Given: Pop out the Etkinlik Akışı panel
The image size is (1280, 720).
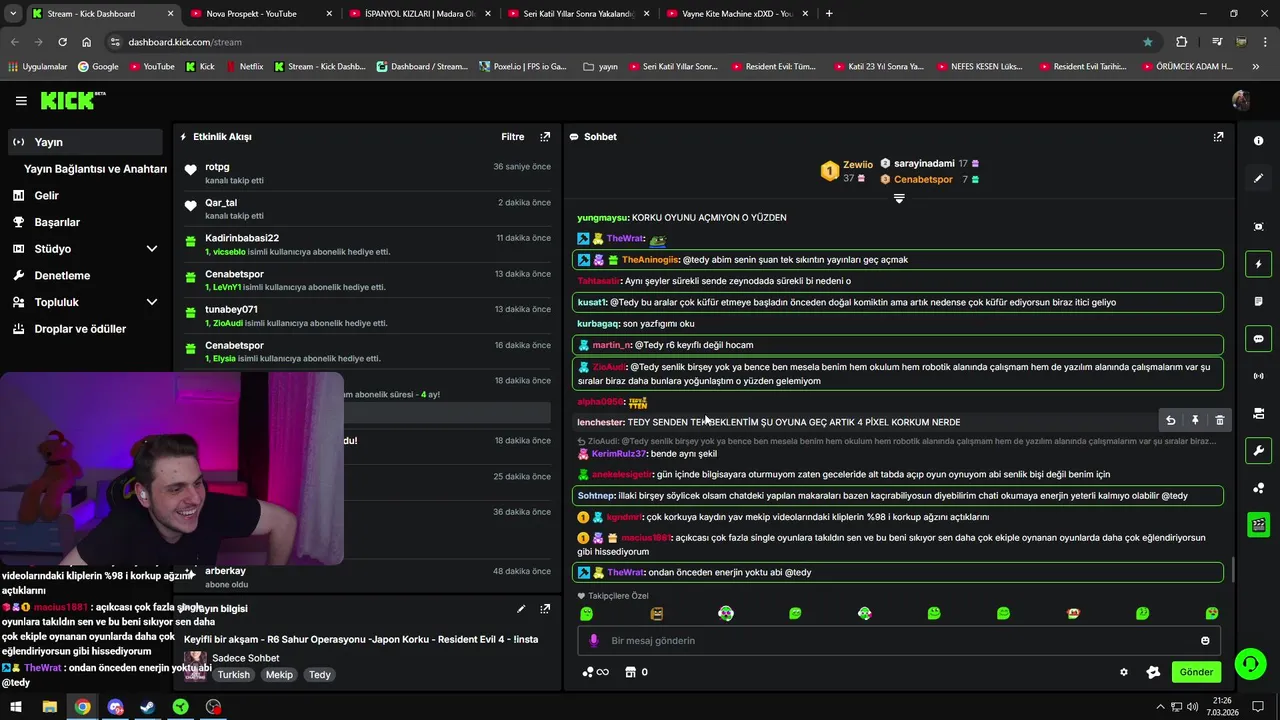Looking at the screenshot, I should pos(545,137).
